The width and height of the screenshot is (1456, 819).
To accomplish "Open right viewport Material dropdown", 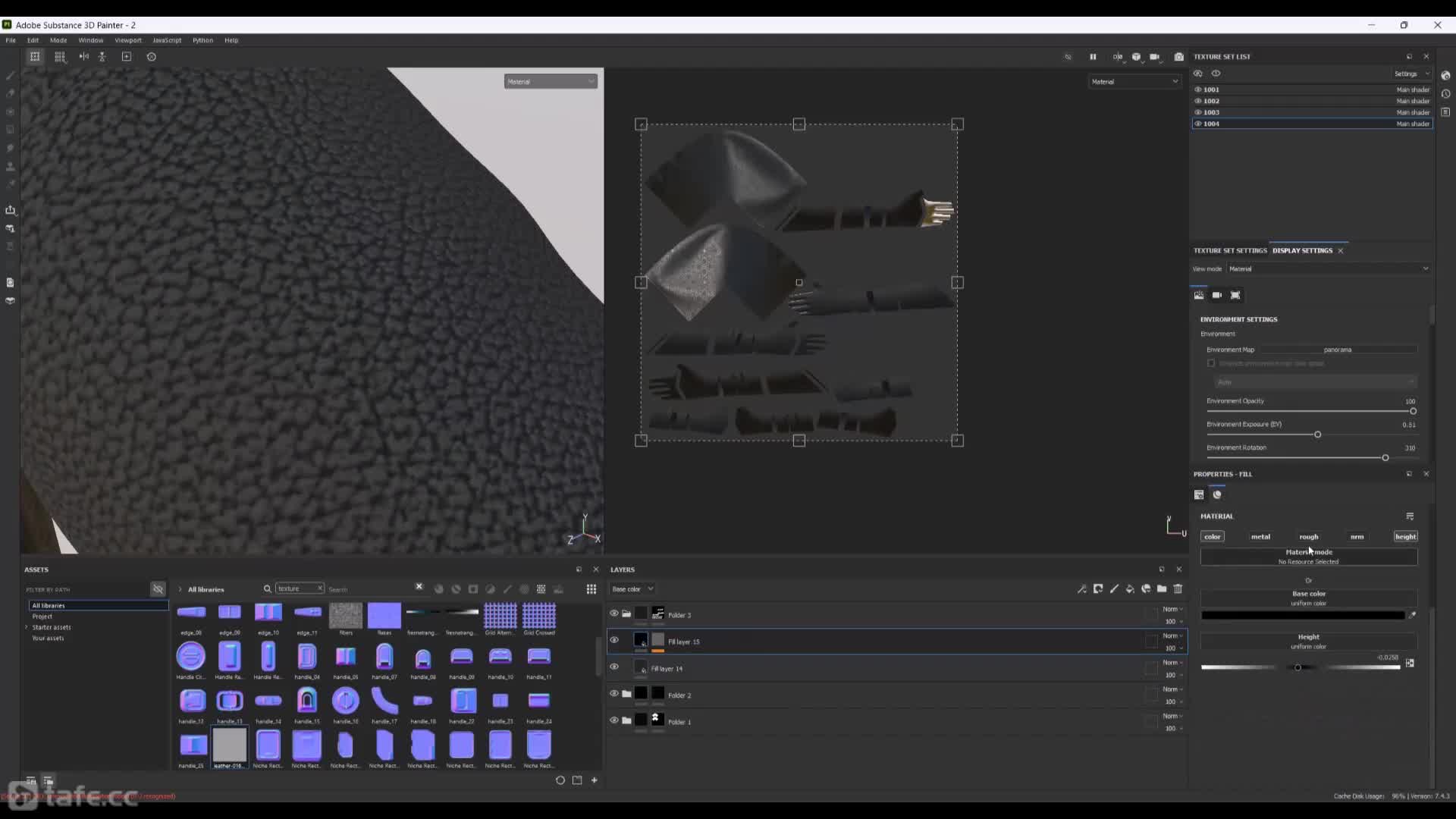I will click(1134, 82).
